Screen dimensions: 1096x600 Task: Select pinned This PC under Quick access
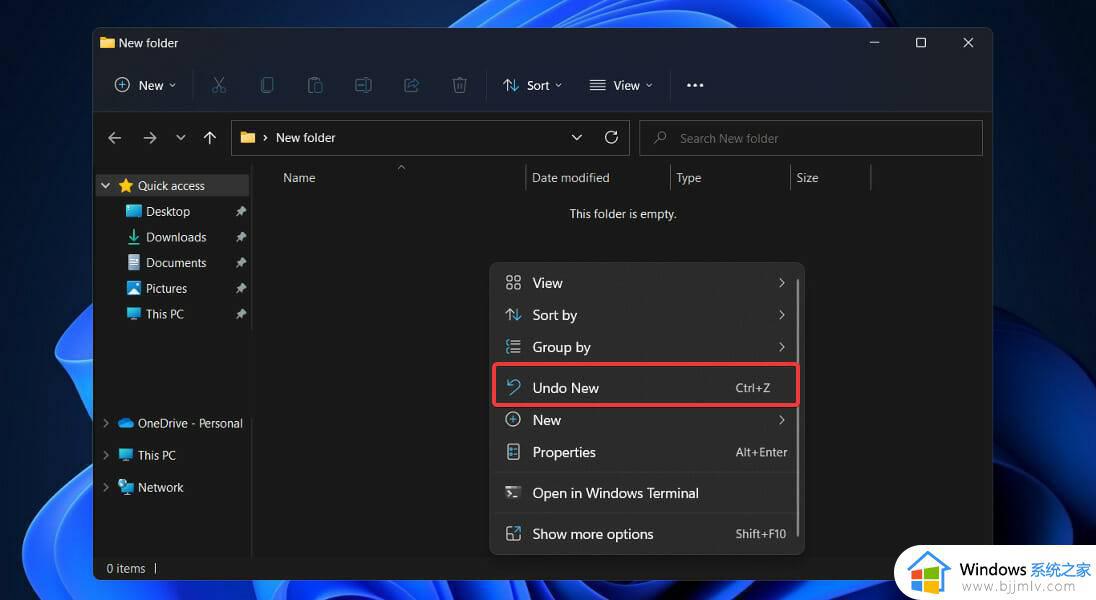pyautogui.click(x=165, y=314)
